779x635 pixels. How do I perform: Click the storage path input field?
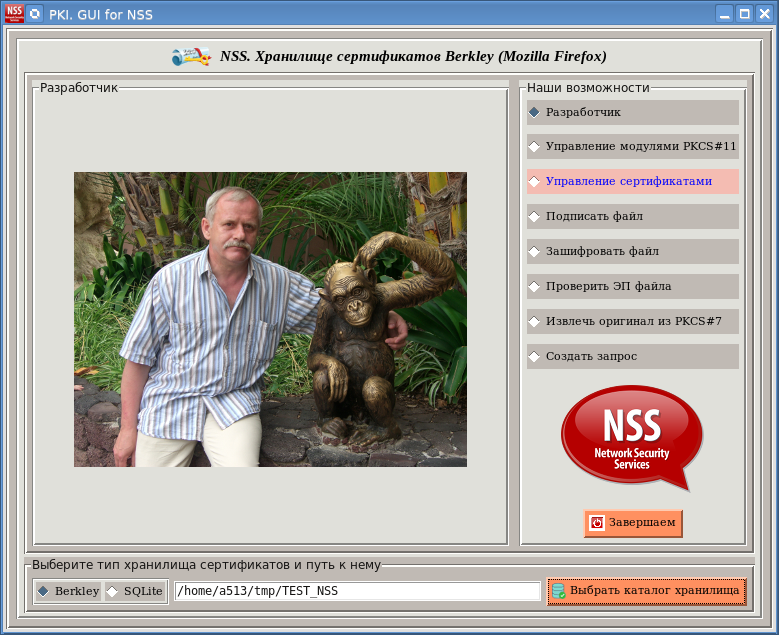[x=357, y=591]
